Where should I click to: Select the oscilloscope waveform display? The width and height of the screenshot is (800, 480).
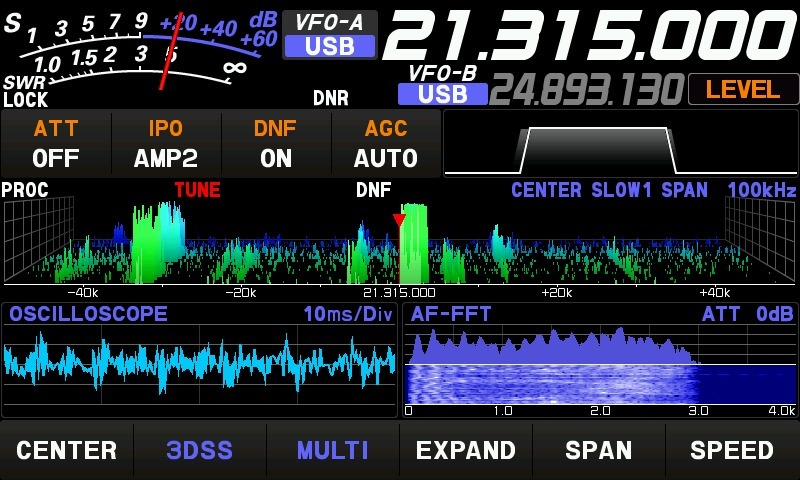(199, 367)
